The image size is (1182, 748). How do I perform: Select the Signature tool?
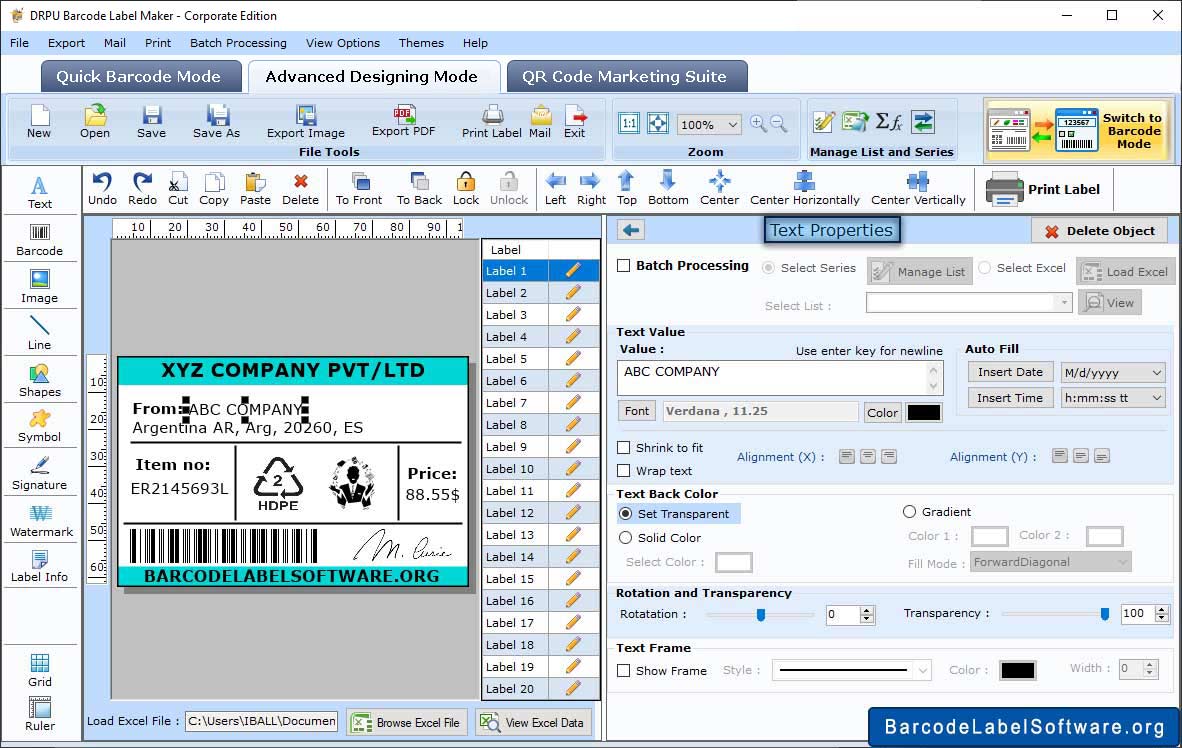(x=39, y=474)
